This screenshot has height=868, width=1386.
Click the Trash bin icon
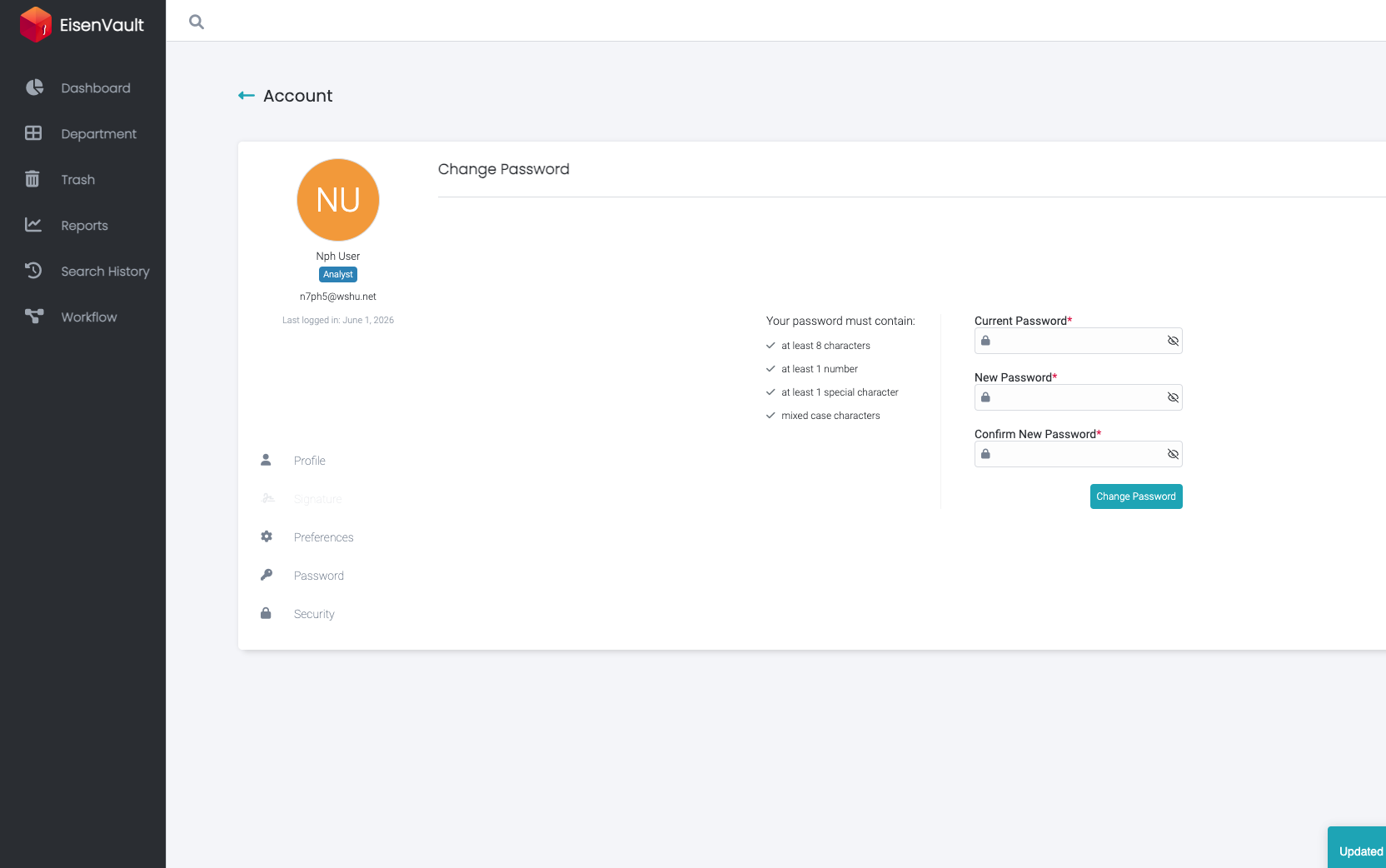pyautogui.click(x=32, y=179)
